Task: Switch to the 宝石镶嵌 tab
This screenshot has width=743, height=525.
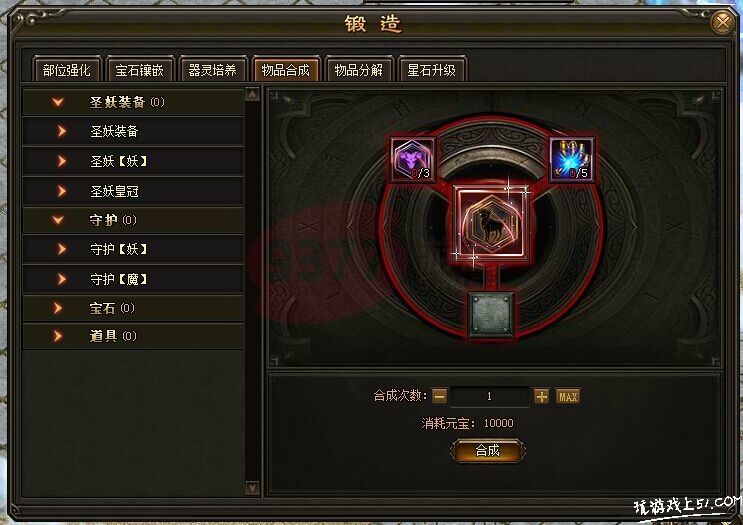Action: (139, 70)
